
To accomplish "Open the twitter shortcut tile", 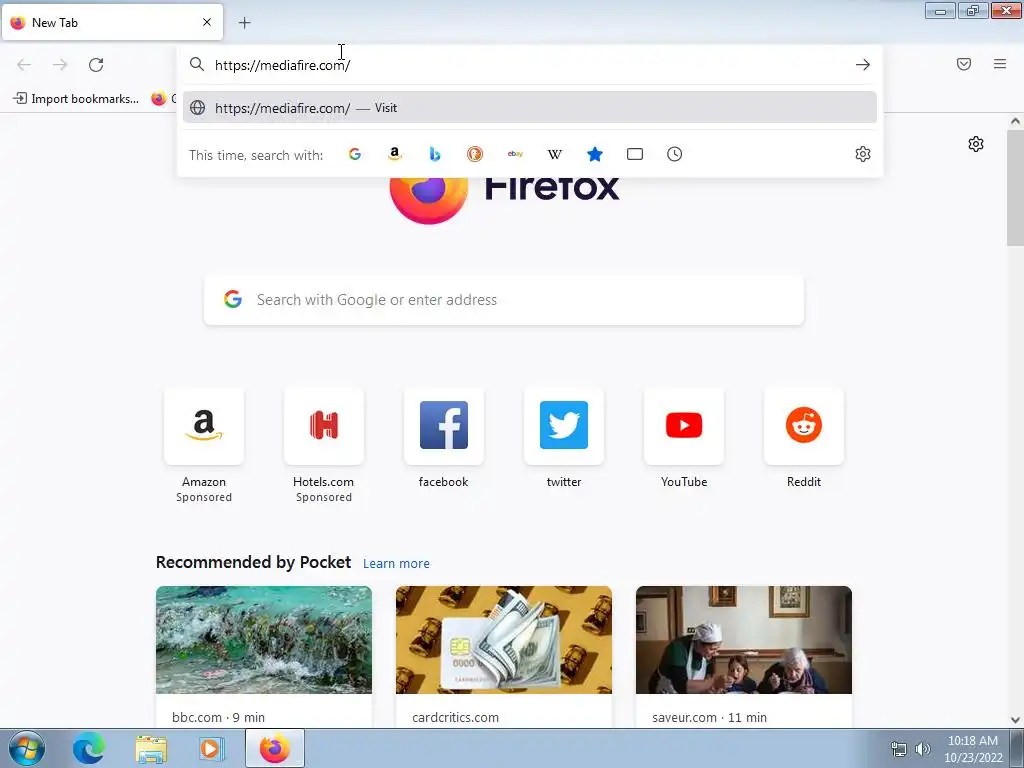I will [564, 426].
